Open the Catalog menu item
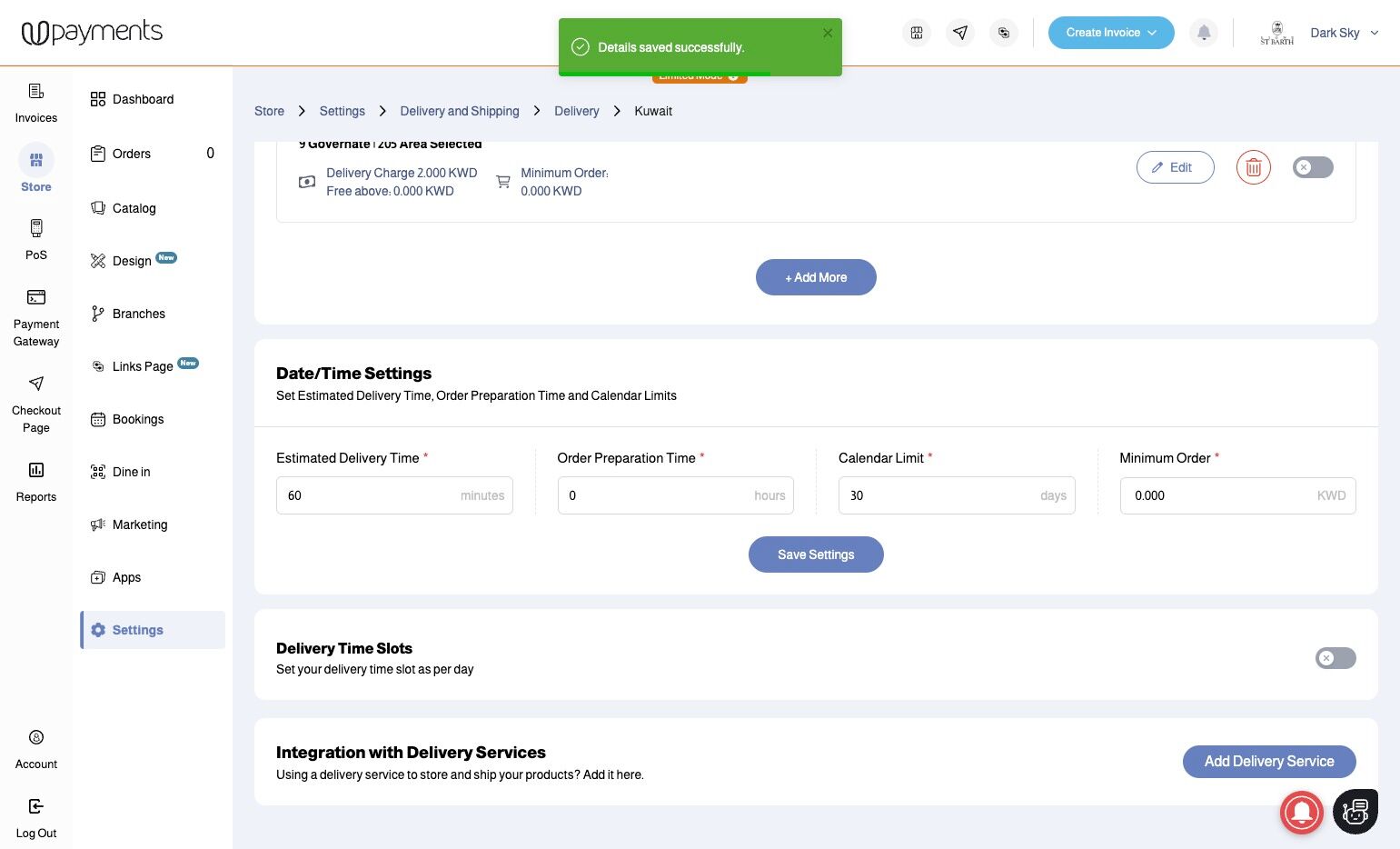 point(124,208)
